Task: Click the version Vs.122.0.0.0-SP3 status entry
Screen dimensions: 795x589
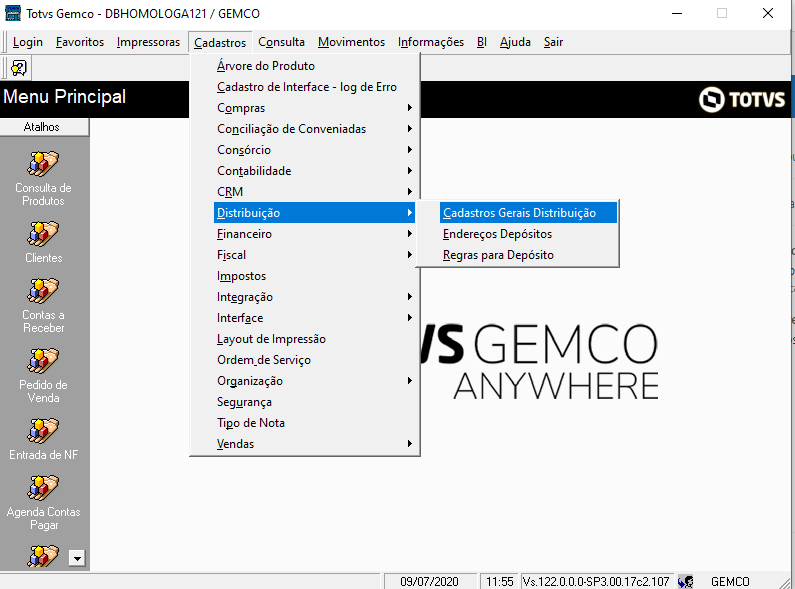Action: [x=596, y=581]
